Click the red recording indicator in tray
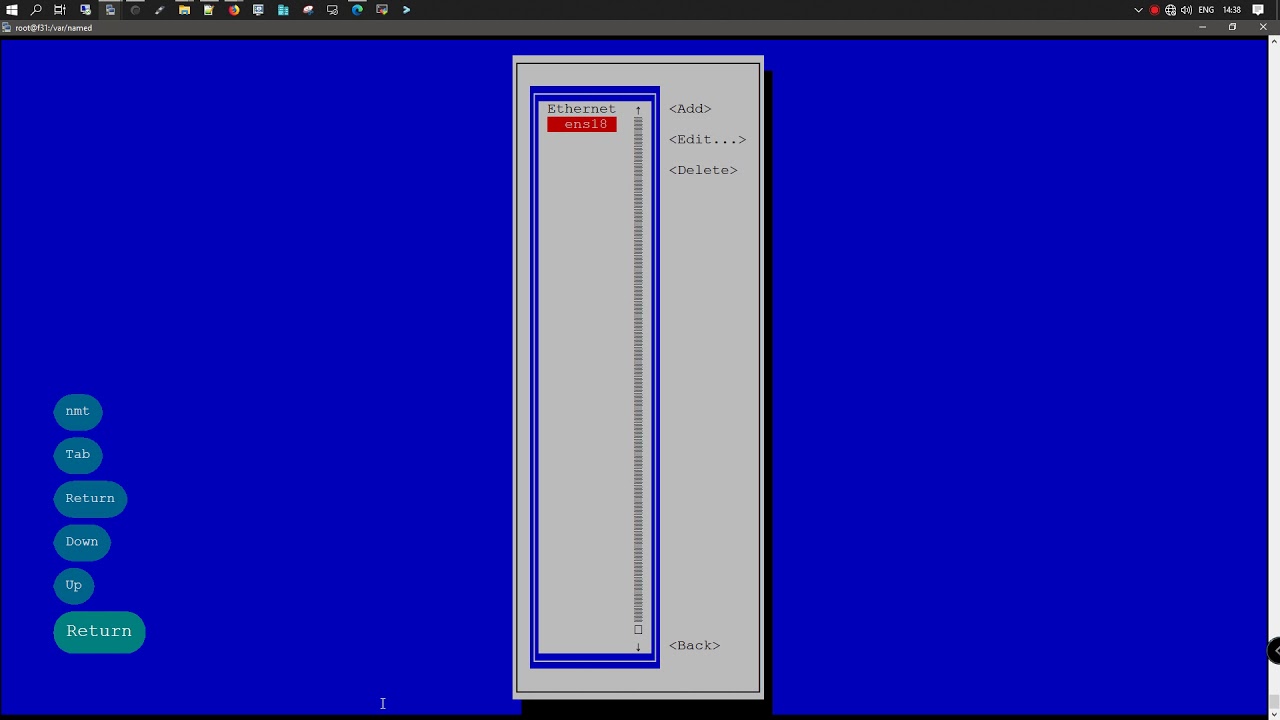This screenshot has width=1280, height=720. click(1154, 10)
